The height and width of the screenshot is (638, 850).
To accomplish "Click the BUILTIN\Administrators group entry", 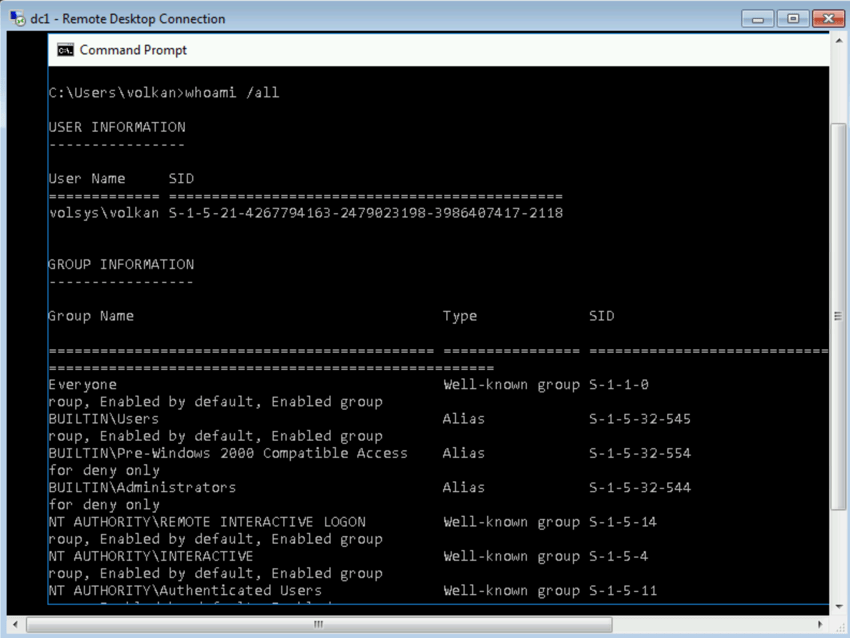I will 142,488.
